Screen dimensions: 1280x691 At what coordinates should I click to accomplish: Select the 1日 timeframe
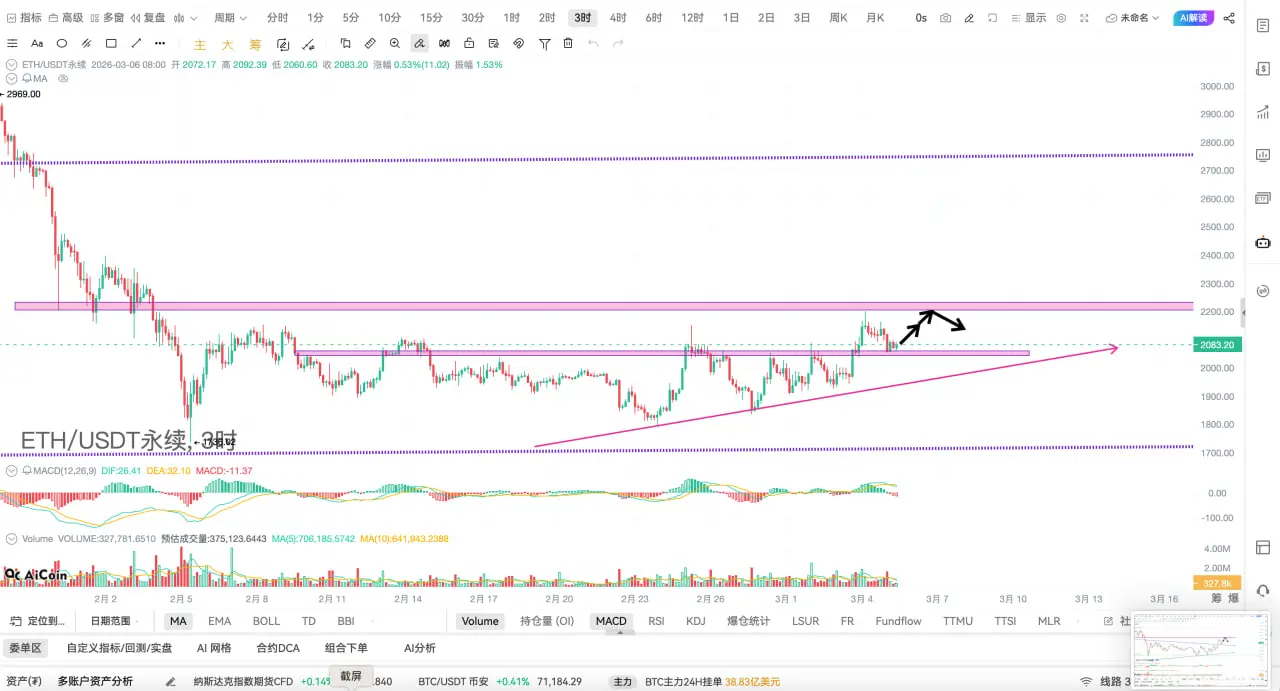pos(731,18)
